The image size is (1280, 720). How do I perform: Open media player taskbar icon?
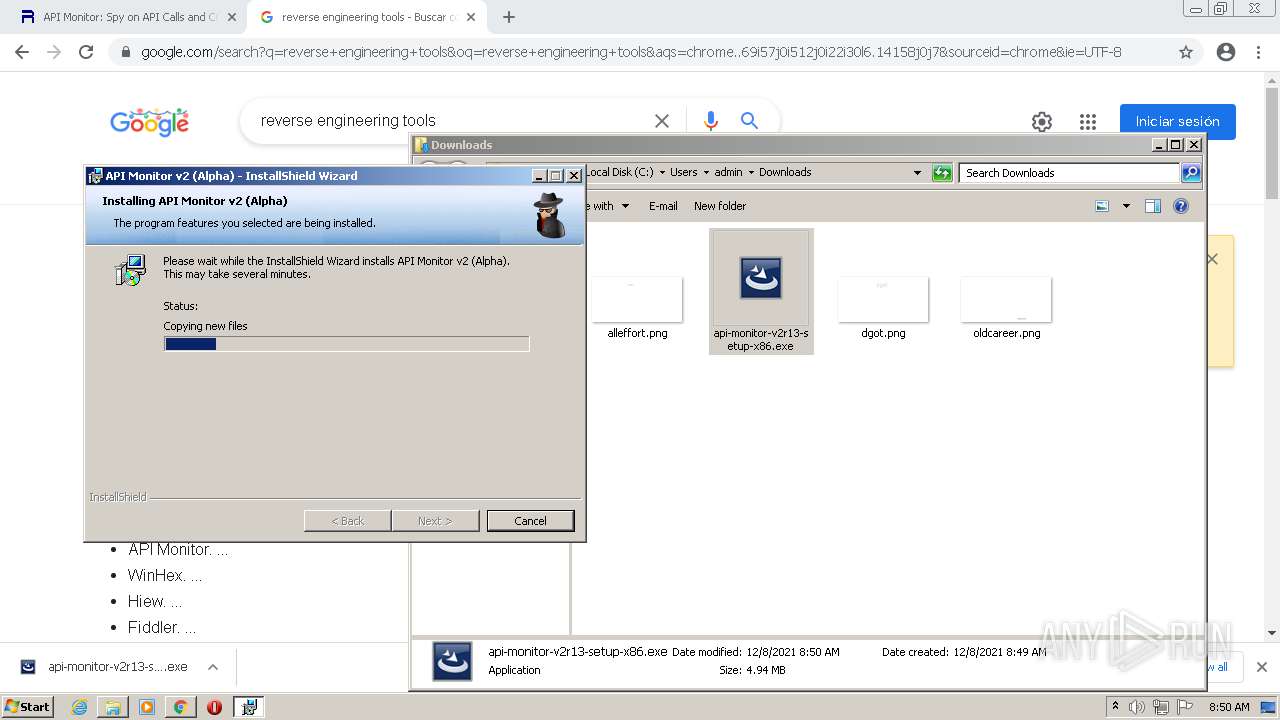click(x=146, y=707)
